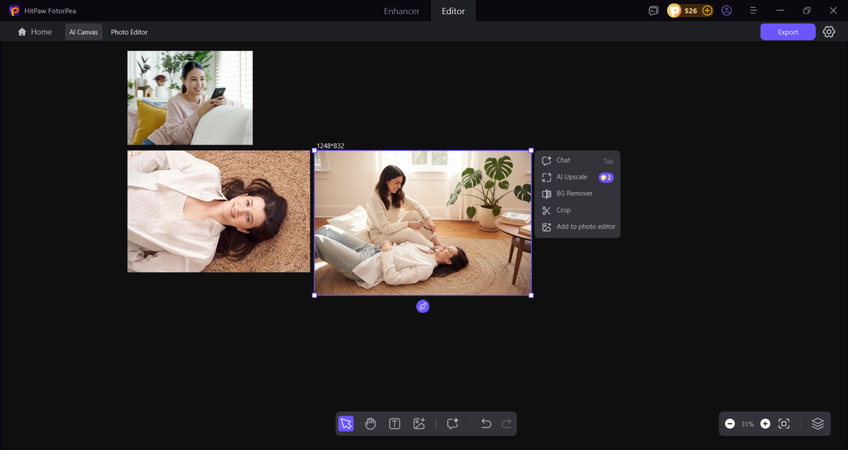
Task: Click the Export button
Action: coord(788,32)
